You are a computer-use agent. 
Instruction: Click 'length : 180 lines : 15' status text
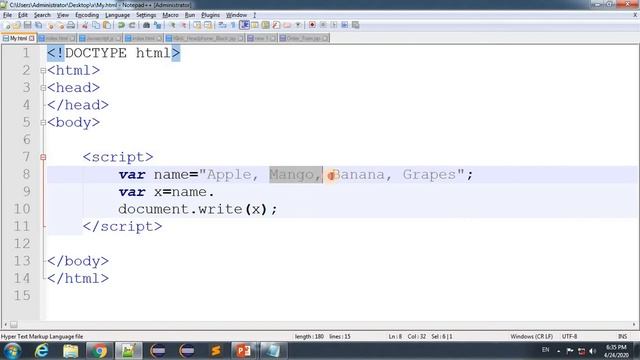click(x=322, y=336)
